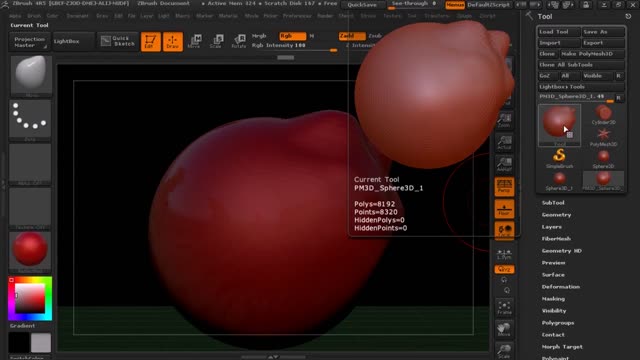Image resolution: width=640 pixels, height=360 pixels.
Task: Open the Preferences menu
Action: (x=297, y=16)
